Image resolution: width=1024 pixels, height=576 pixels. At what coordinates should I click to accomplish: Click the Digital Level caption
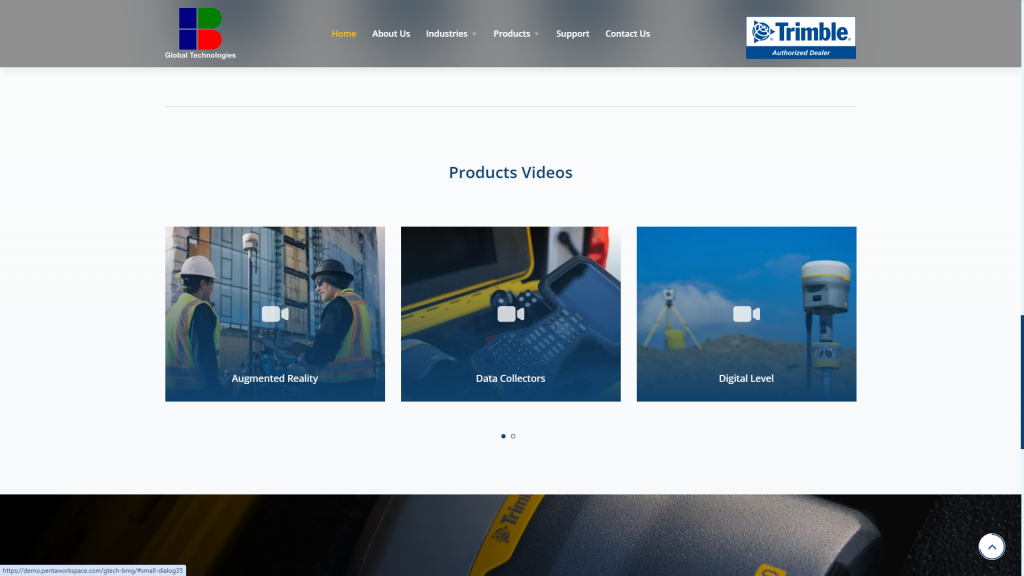(x=746, y=378)
